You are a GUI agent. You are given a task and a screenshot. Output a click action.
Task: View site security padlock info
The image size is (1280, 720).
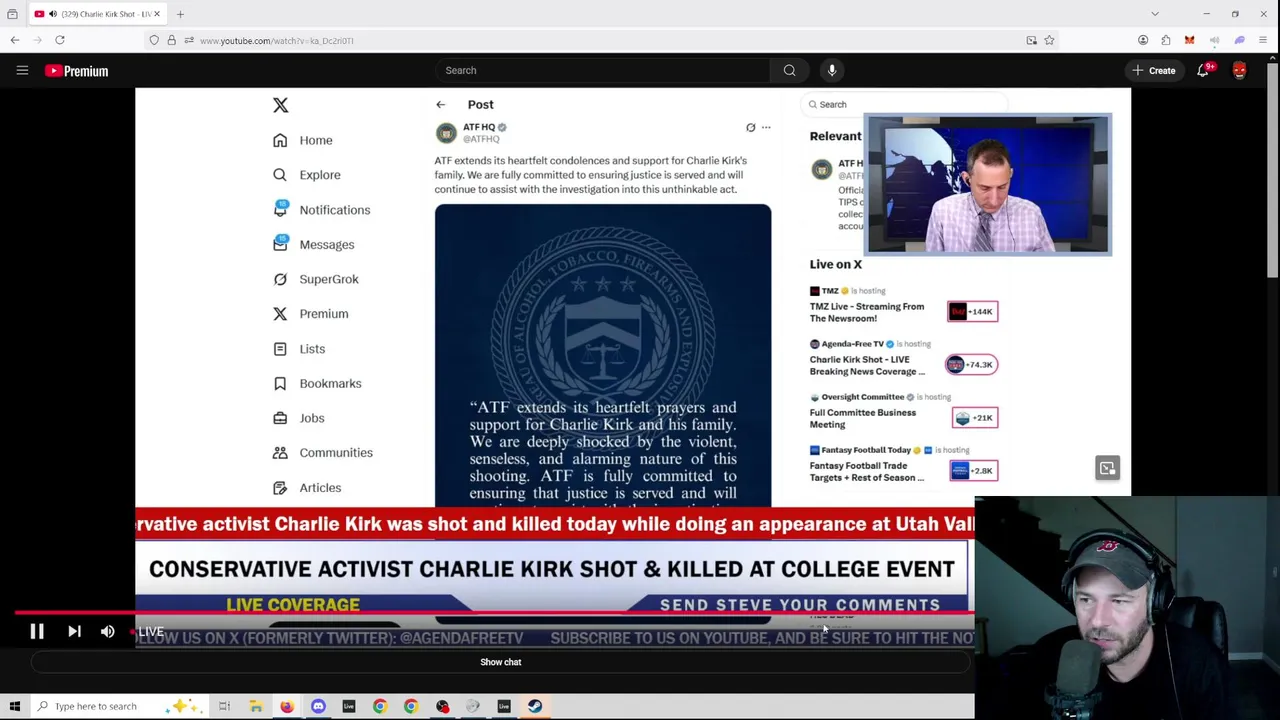tap(171, 40)
